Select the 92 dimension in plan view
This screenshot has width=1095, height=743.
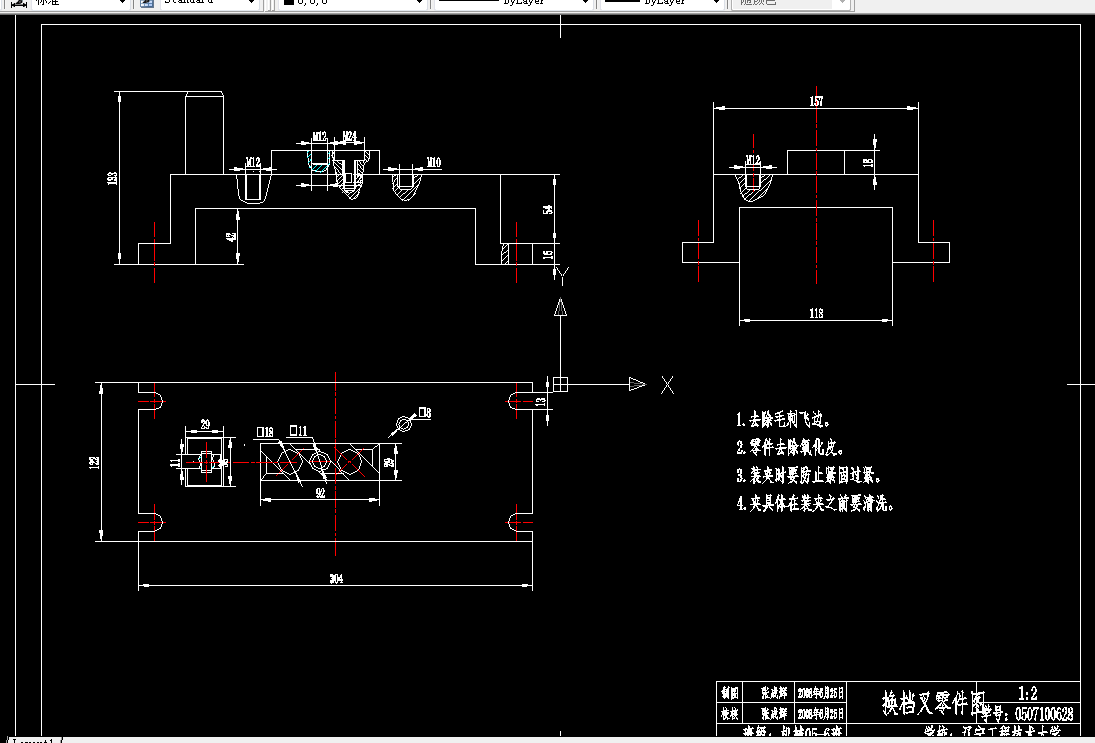(320, 493)
